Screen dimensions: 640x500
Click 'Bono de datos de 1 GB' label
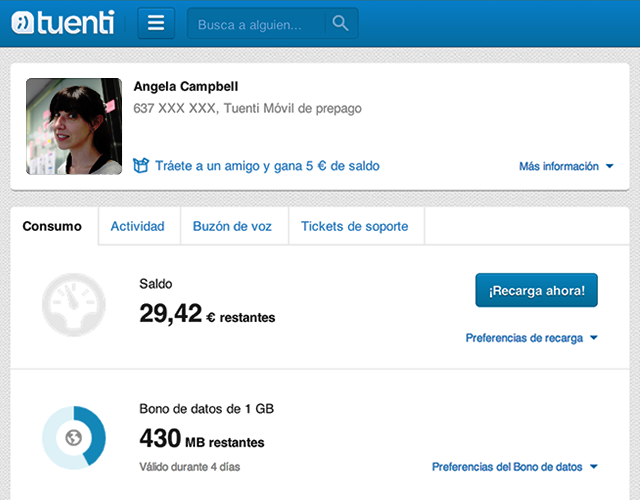[207, 409]
